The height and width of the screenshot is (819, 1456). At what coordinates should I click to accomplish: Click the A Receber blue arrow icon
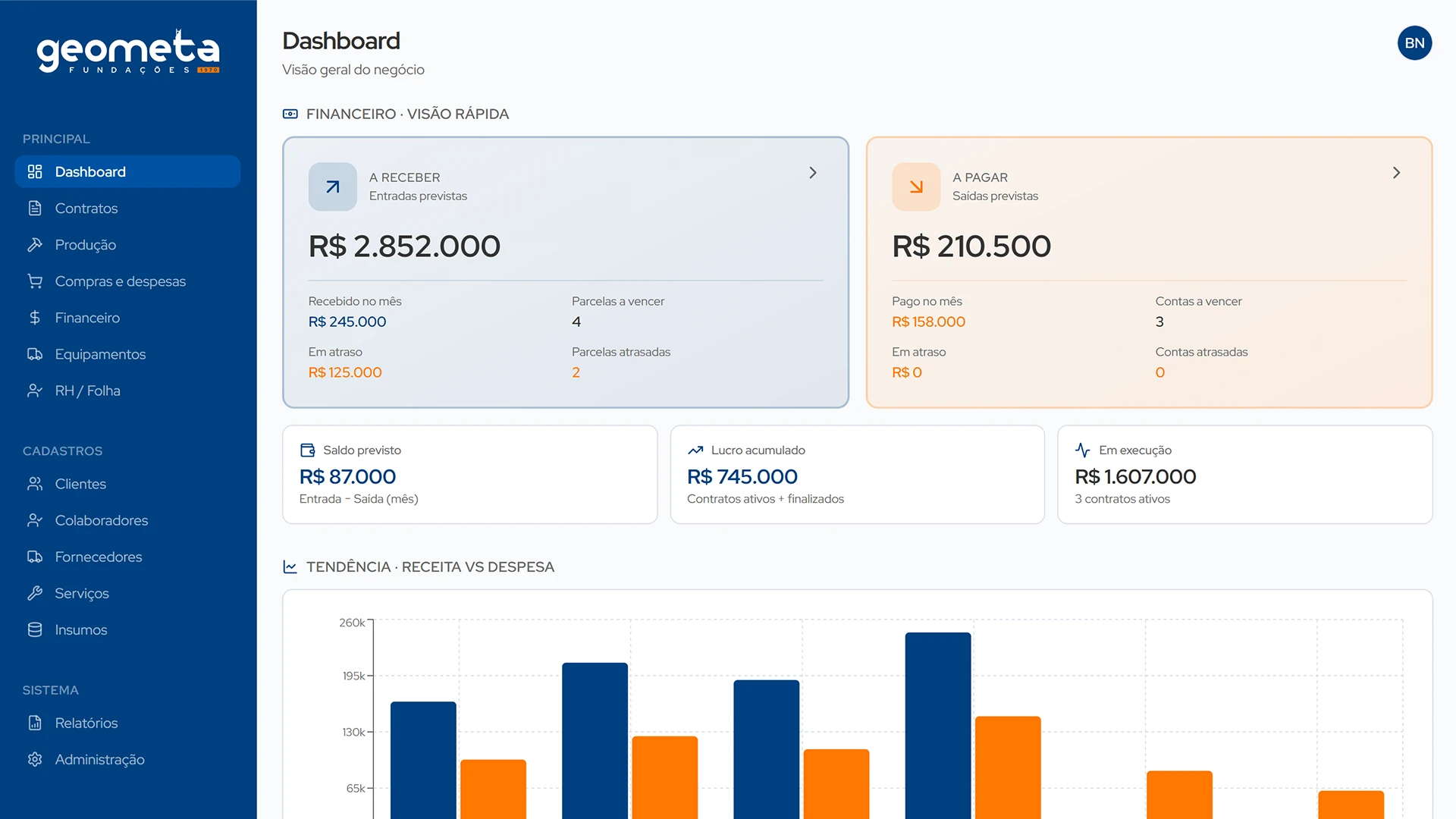tap(332, 187)
